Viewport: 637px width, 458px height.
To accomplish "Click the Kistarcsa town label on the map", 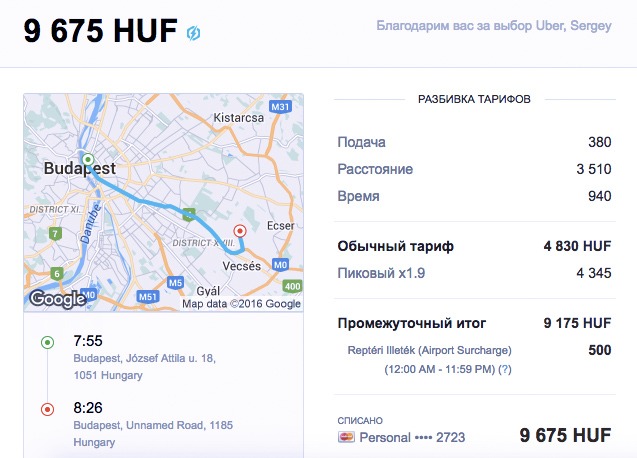I will click(239, 117).
